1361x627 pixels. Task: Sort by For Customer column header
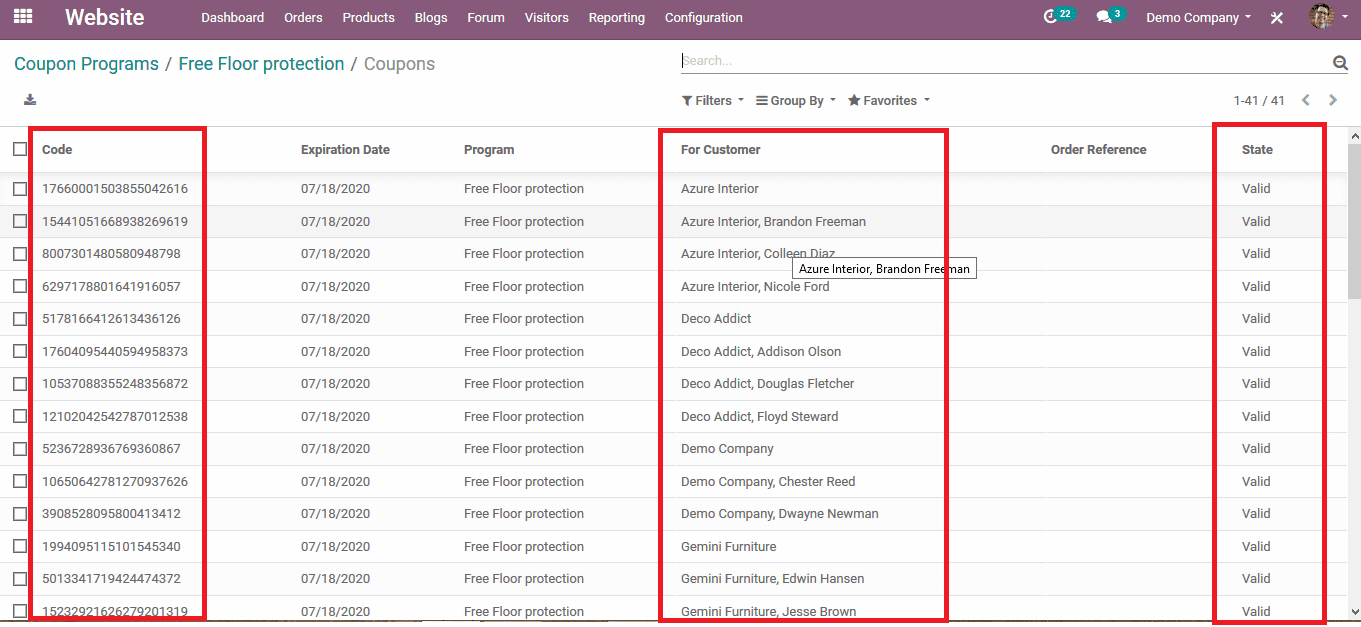721,149
